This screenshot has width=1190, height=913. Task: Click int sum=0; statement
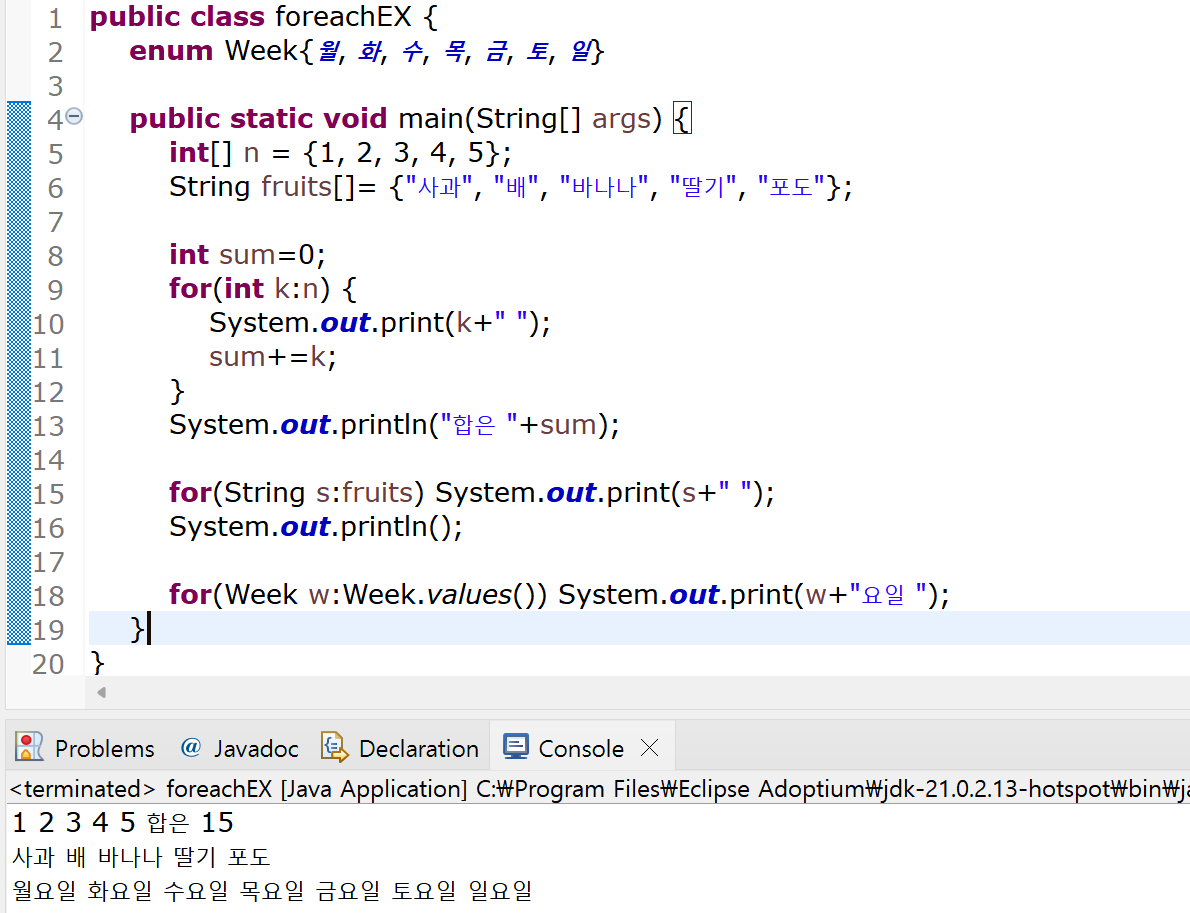point(247,255)
